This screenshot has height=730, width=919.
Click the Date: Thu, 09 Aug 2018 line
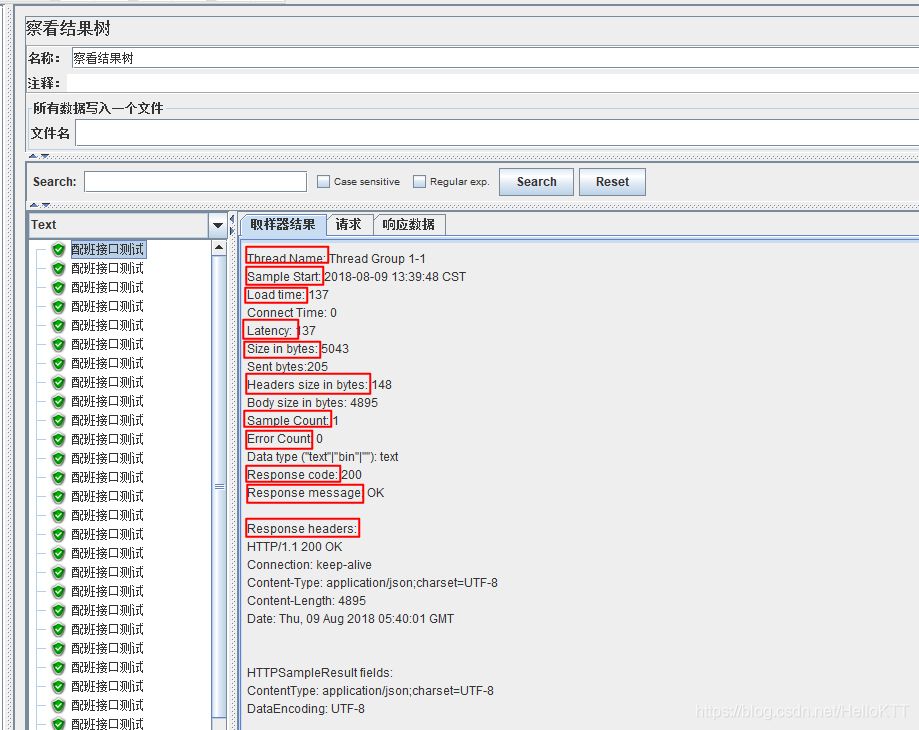[x=350, y=619]
